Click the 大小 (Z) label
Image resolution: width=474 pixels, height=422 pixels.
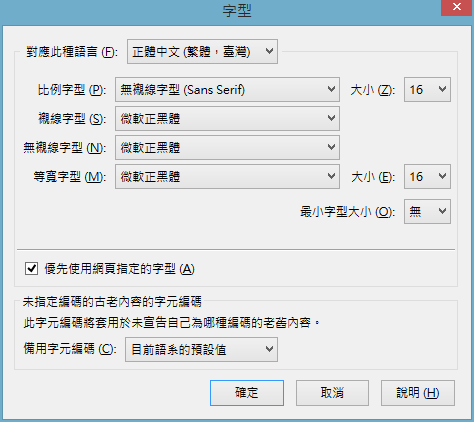[x=373, y=90]
